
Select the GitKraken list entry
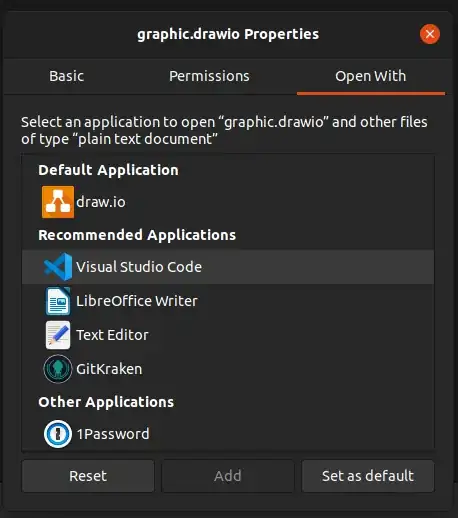click(x=228, y=369)
